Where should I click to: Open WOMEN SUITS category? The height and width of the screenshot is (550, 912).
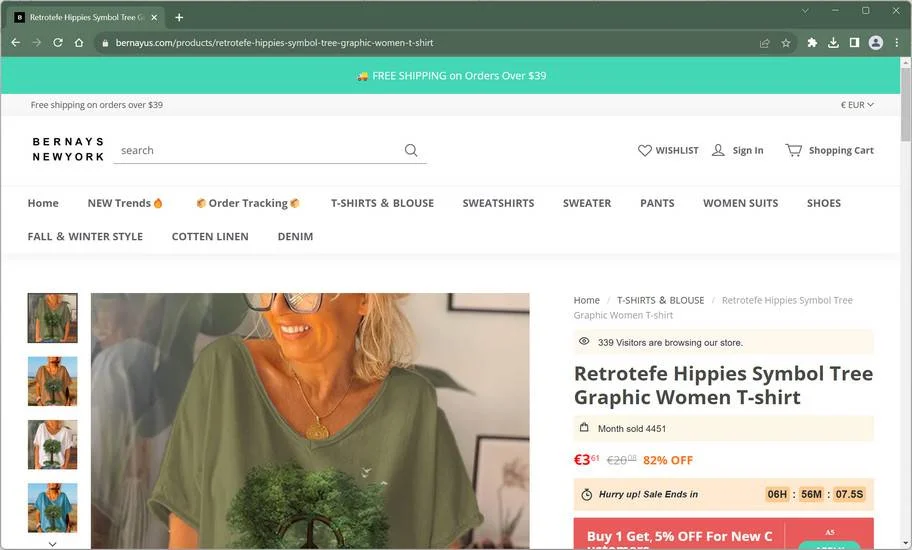coord(740,203)
